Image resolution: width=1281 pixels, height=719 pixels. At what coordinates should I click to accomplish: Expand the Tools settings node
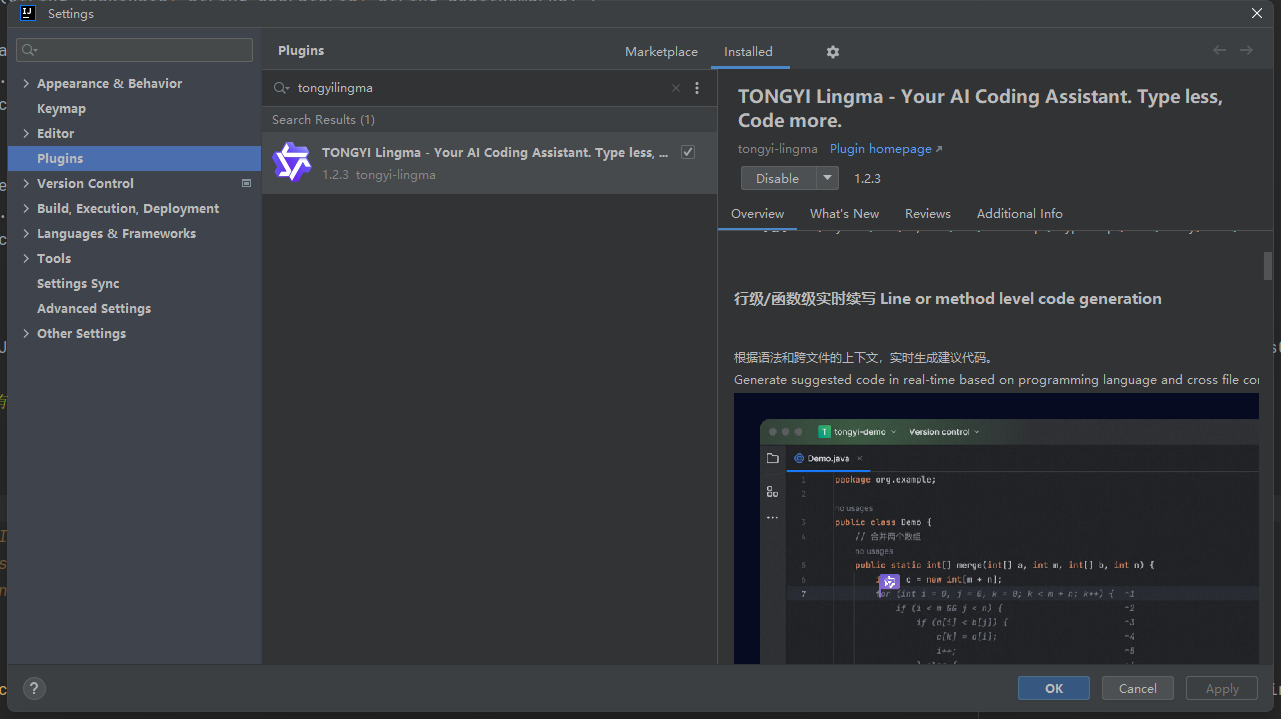26,259
